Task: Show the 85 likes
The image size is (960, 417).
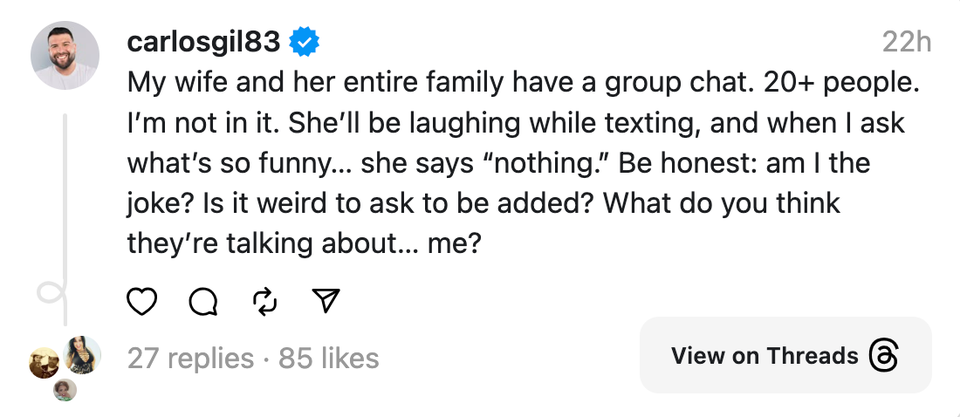Action: pos(329,357)
